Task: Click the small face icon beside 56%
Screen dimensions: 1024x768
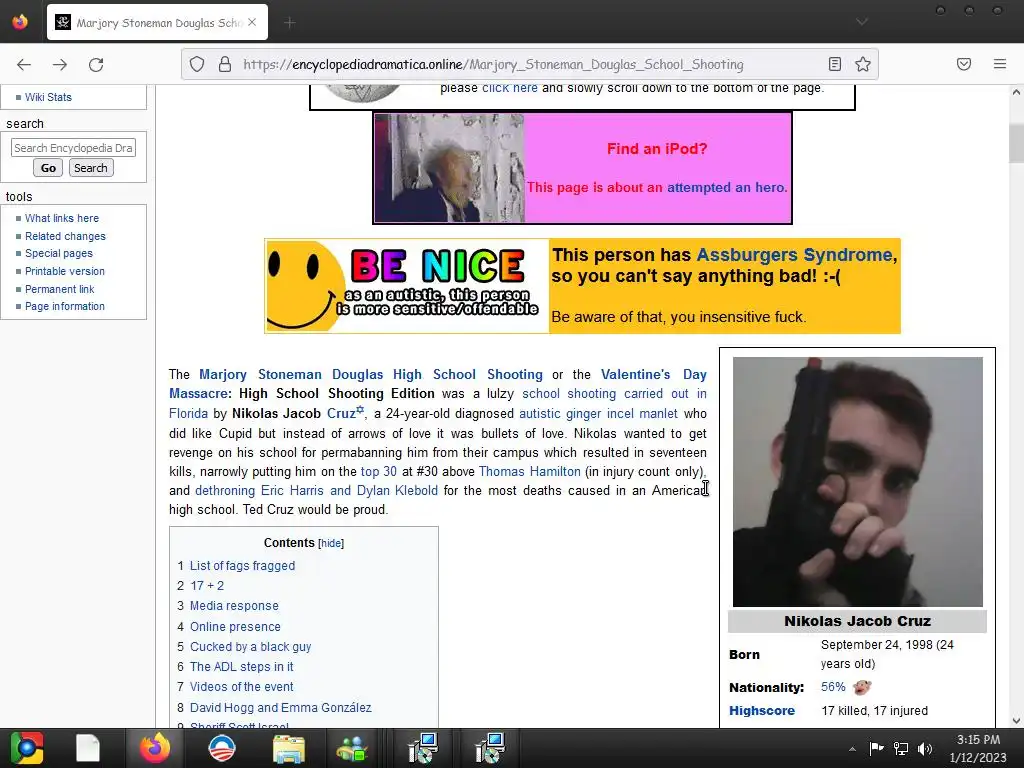Action: click(x=862, y=687)
